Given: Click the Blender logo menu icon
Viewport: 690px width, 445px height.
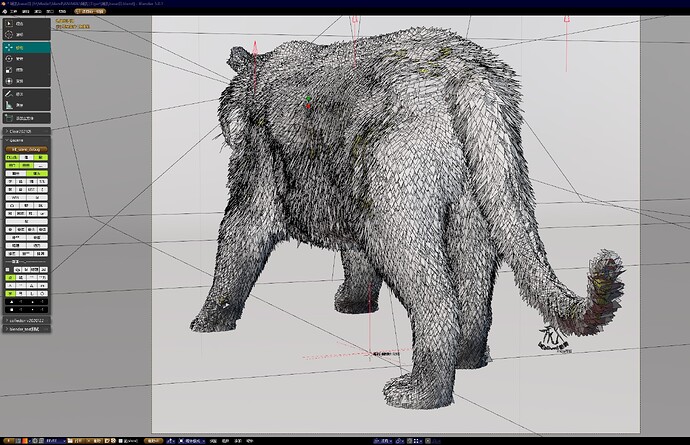Looking at the screenshot, I should (x=5, y=11).
